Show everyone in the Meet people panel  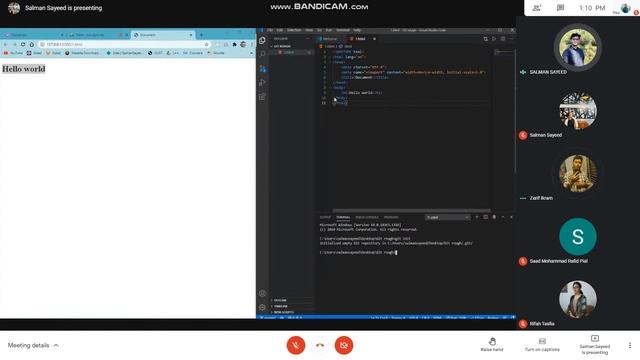[x=537, y=8]
